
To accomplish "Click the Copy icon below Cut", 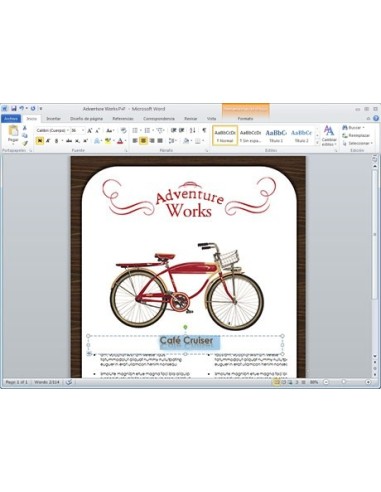I will (x=25, y=135).
